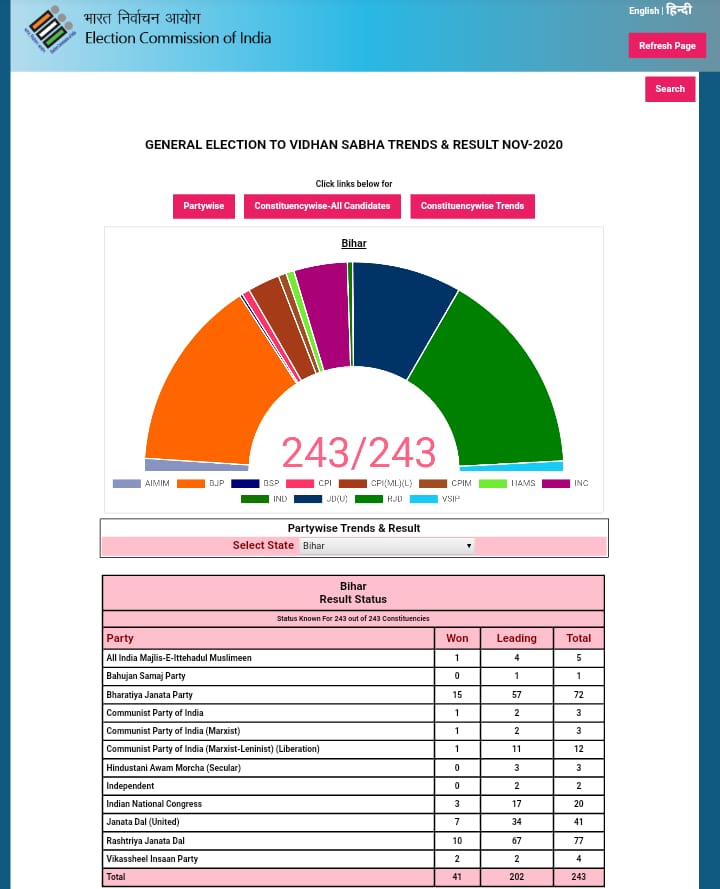Click 'Bharatiya Janata Party' row name
This screenshot has height=889, width=720.
[149, 695]
